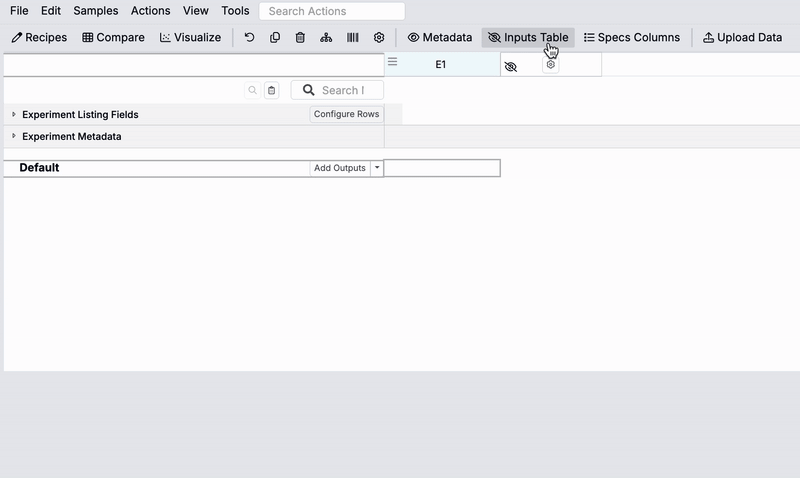Toggle the crossed-eye icon next to E1
Image resolution: width=800 pixels, height=478 pixels.
[511, 67]
